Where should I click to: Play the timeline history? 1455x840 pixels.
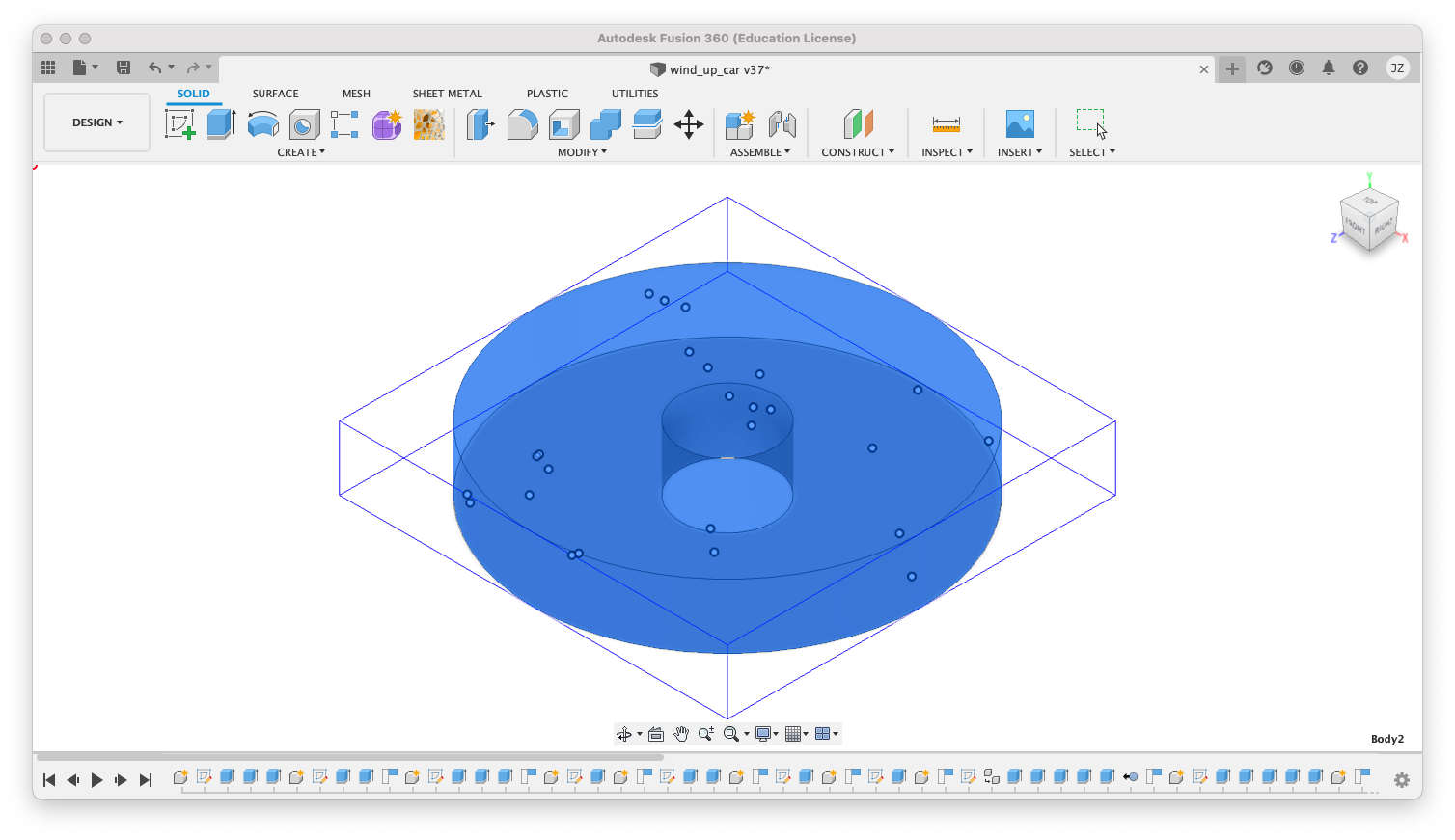(96, 780)
